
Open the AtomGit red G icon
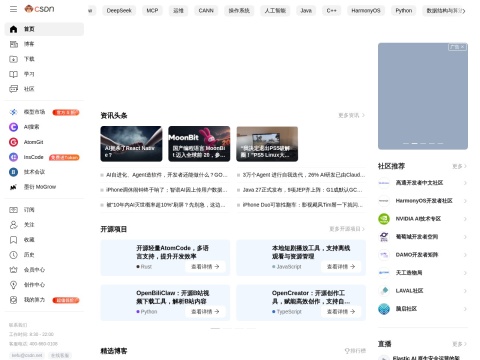[13, 142]
